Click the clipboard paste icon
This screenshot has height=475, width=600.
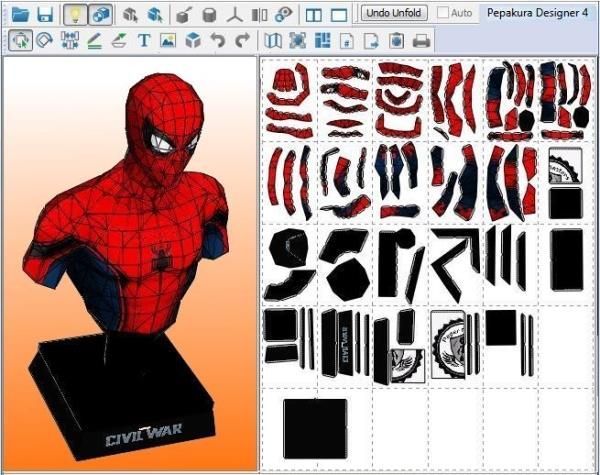(396, 41)
